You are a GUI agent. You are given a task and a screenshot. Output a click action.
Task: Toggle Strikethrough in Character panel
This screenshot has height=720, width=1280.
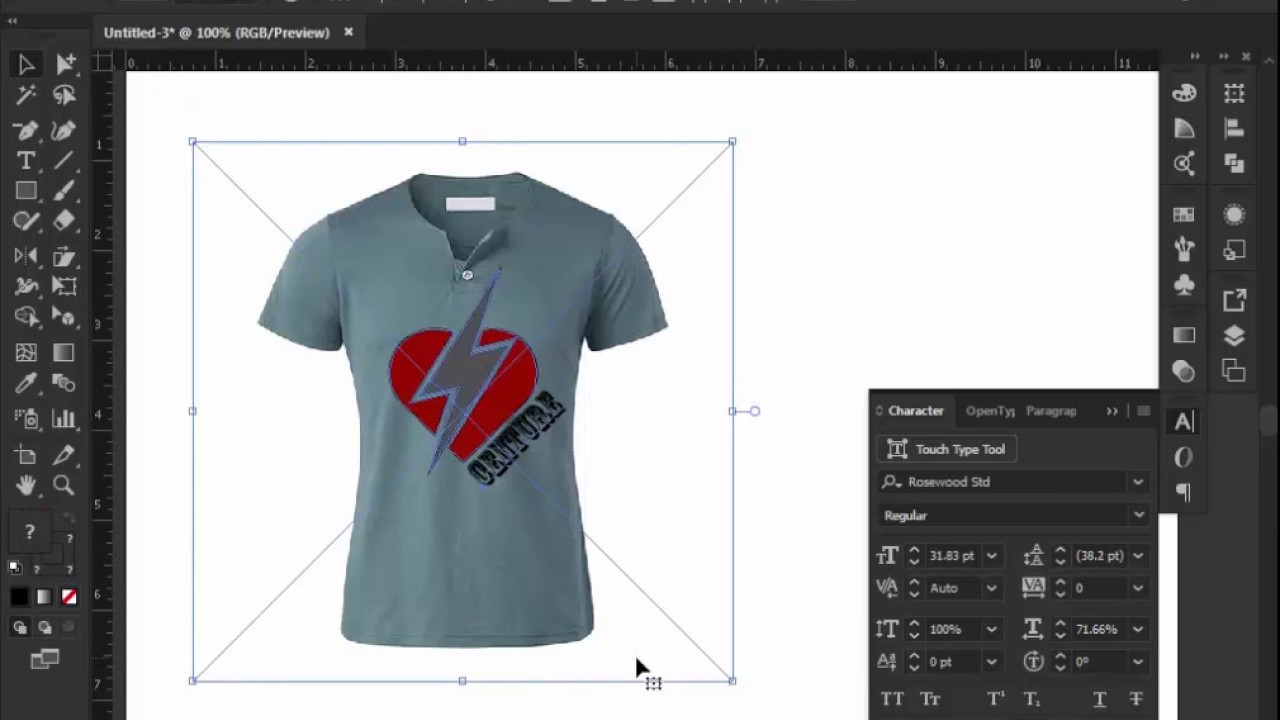[1136, 699]
